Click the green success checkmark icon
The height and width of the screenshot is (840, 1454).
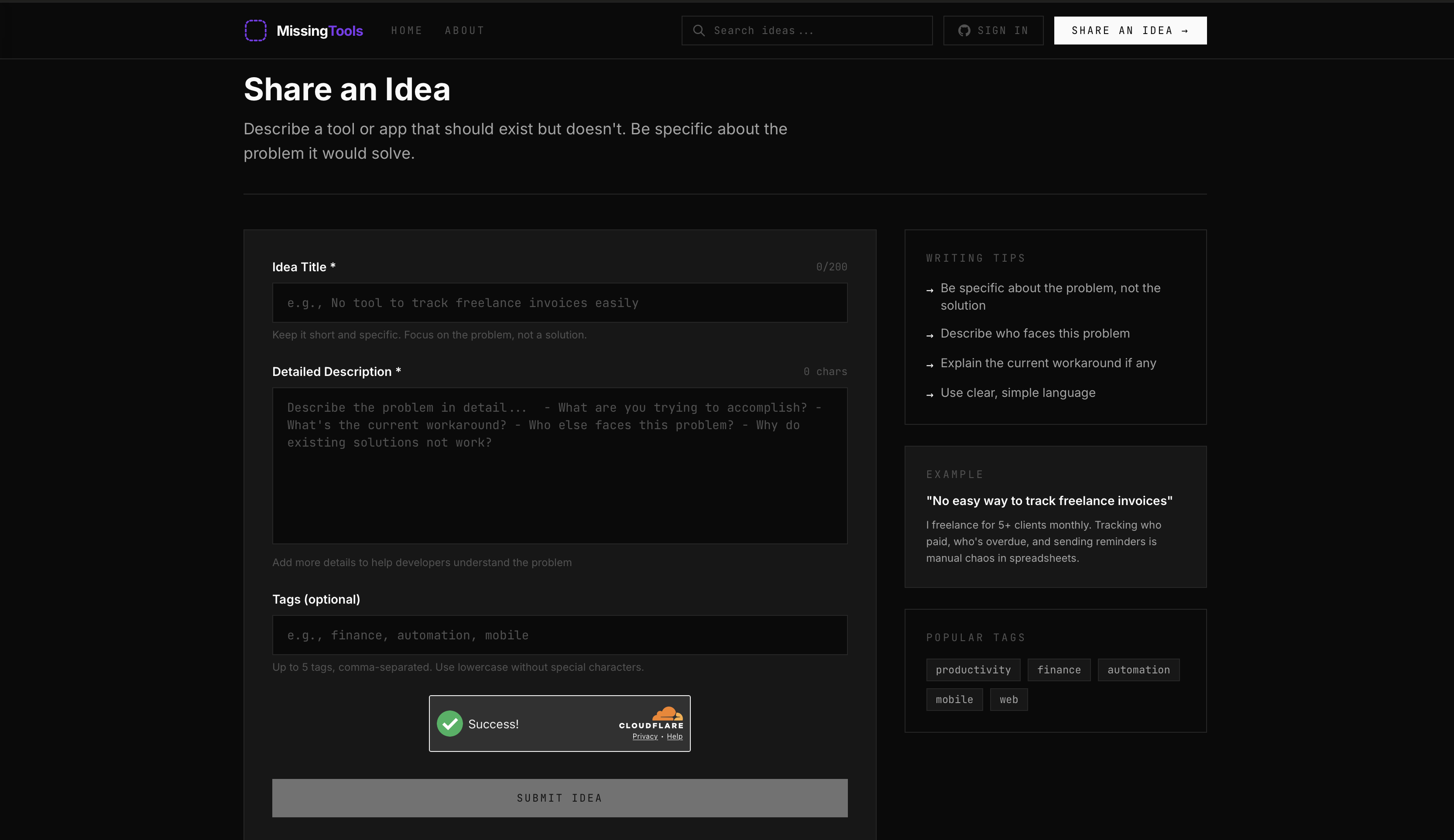[x=449, y=724]
